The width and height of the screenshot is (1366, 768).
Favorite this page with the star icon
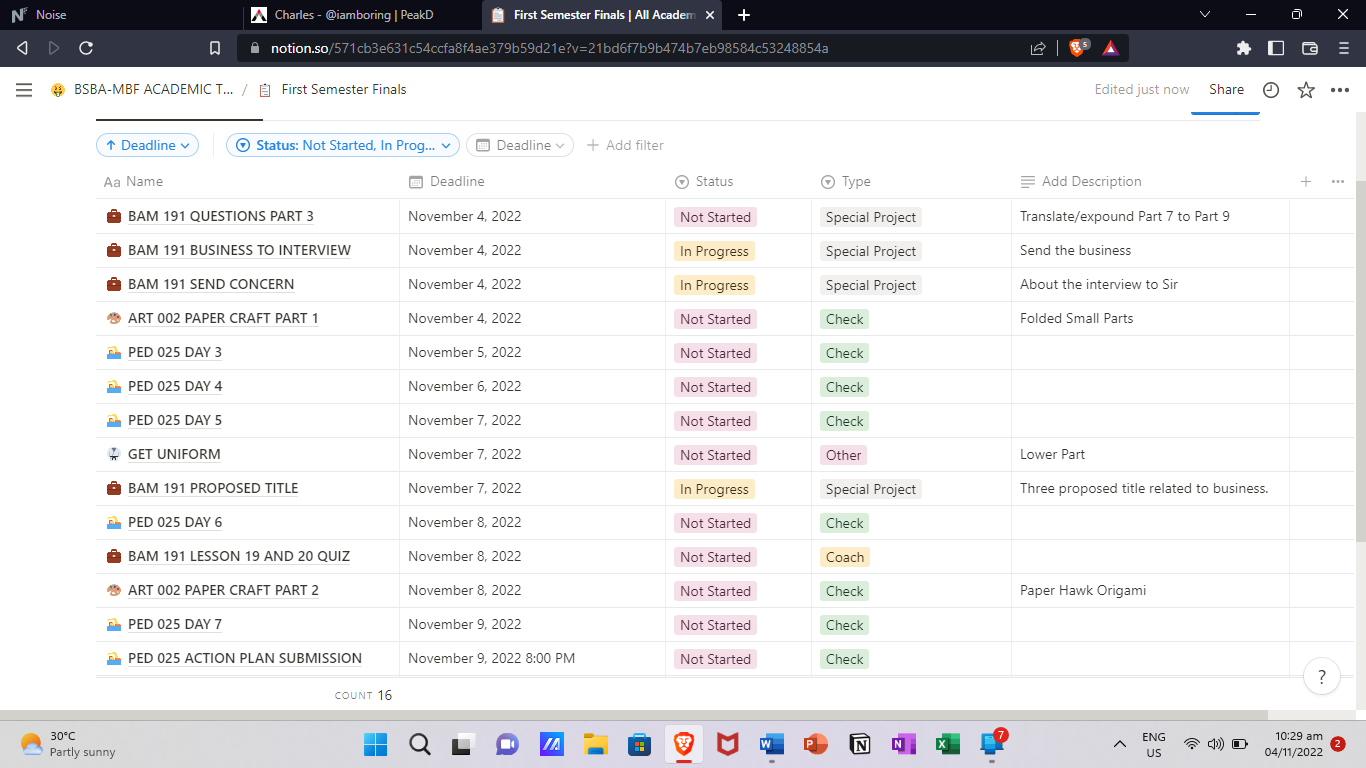click(1306, 90)
